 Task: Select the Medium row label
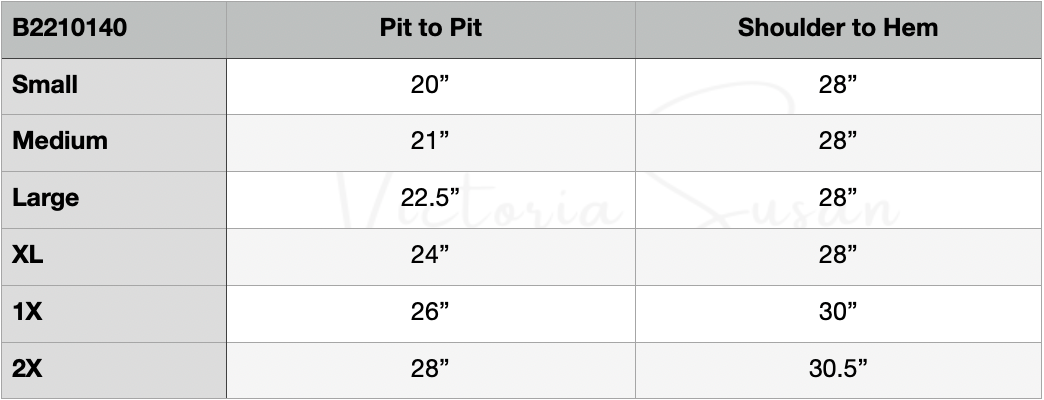point(60,141)
